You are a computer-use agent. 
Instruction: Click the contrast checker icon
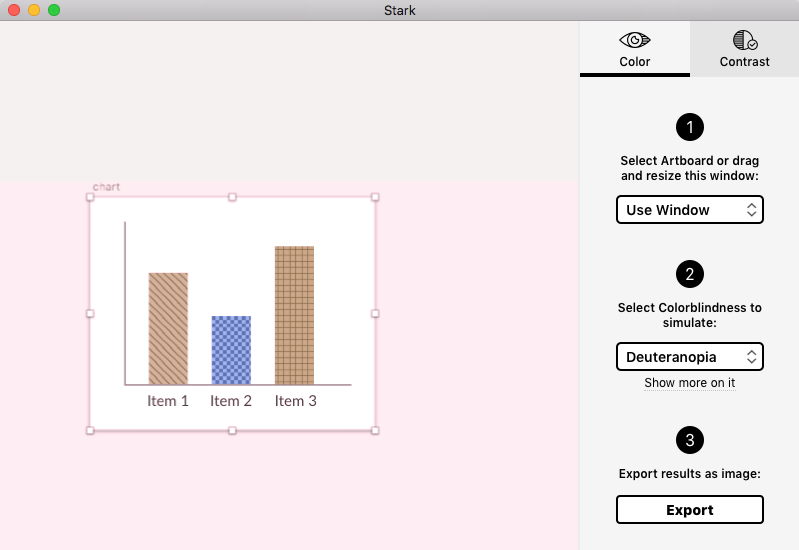click(x=745, y=40)
